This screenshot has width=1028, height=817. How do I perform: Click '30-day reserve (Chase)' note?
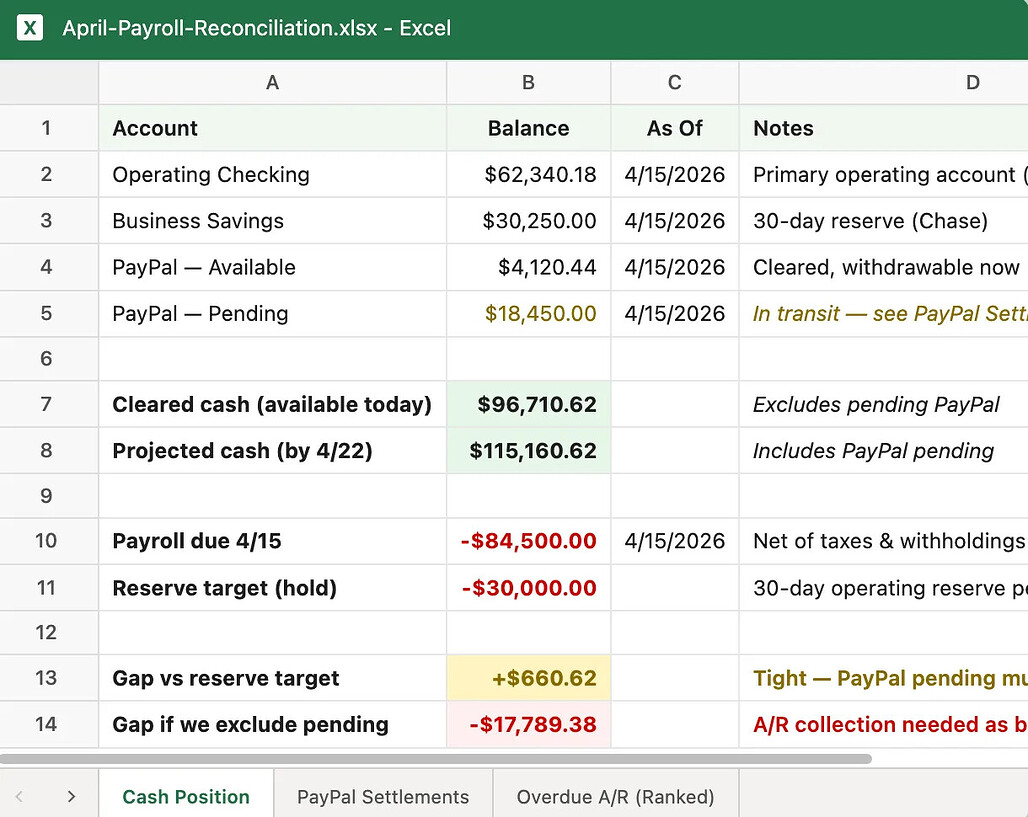click(884, 221)
